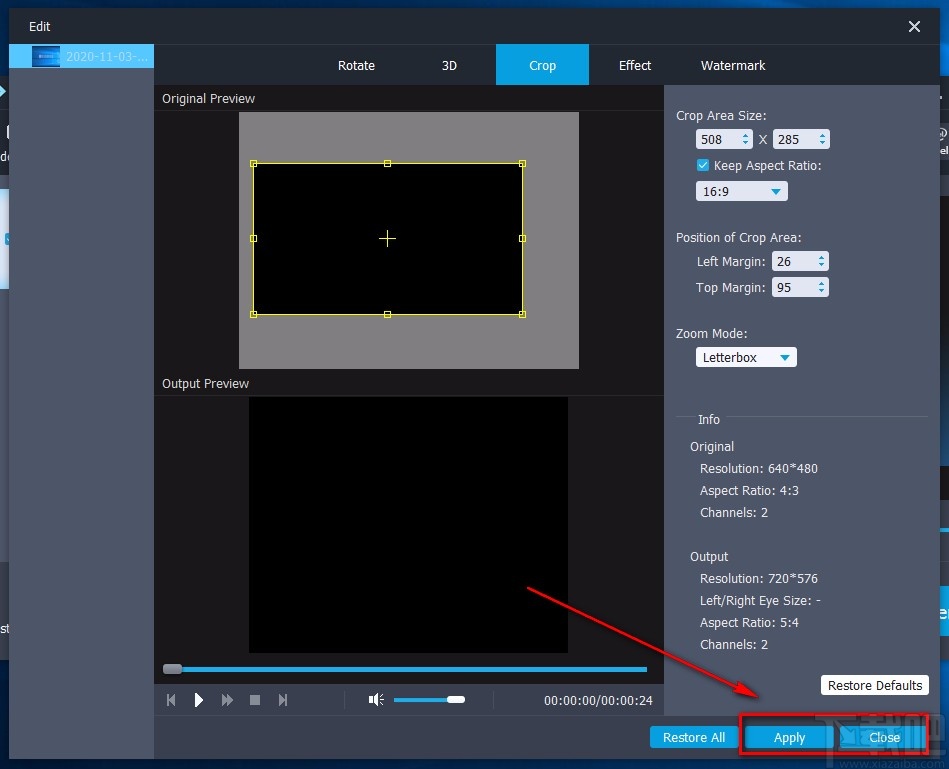This screenshot has height=769, width=949.
Task: Stop video playback
Action: point(253,699)
